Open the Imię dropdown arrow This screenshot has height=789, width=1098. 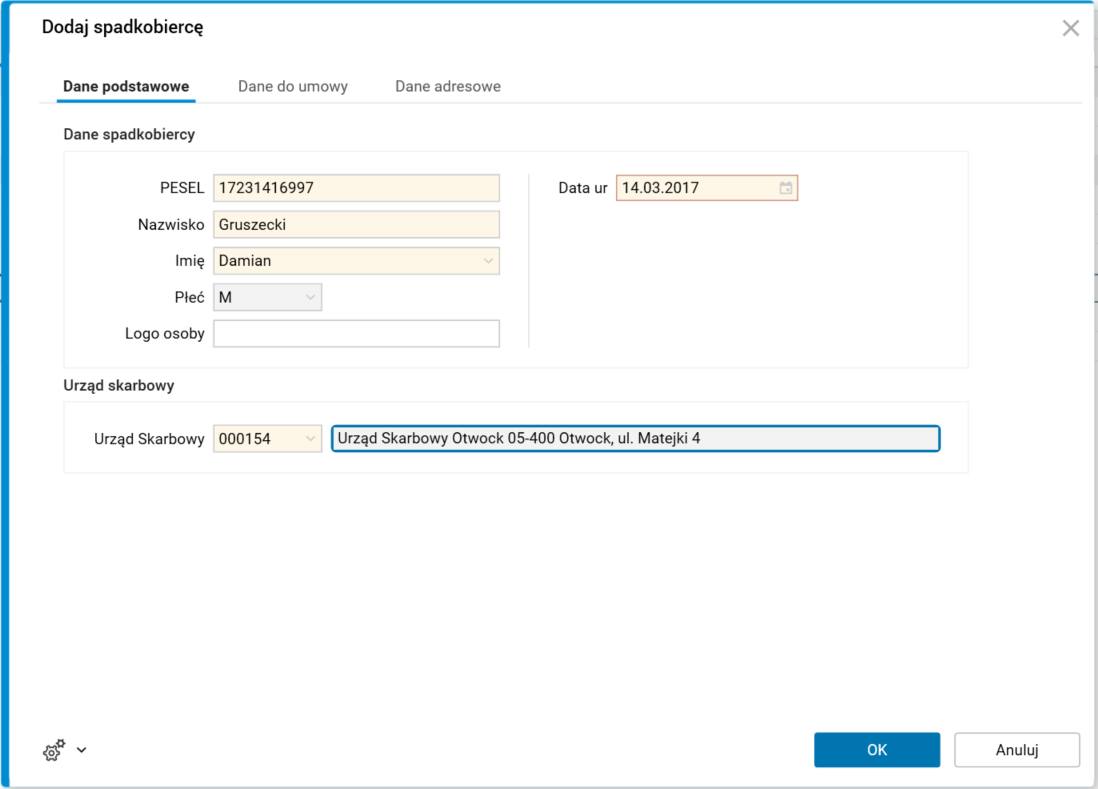(x=488, y=261)
